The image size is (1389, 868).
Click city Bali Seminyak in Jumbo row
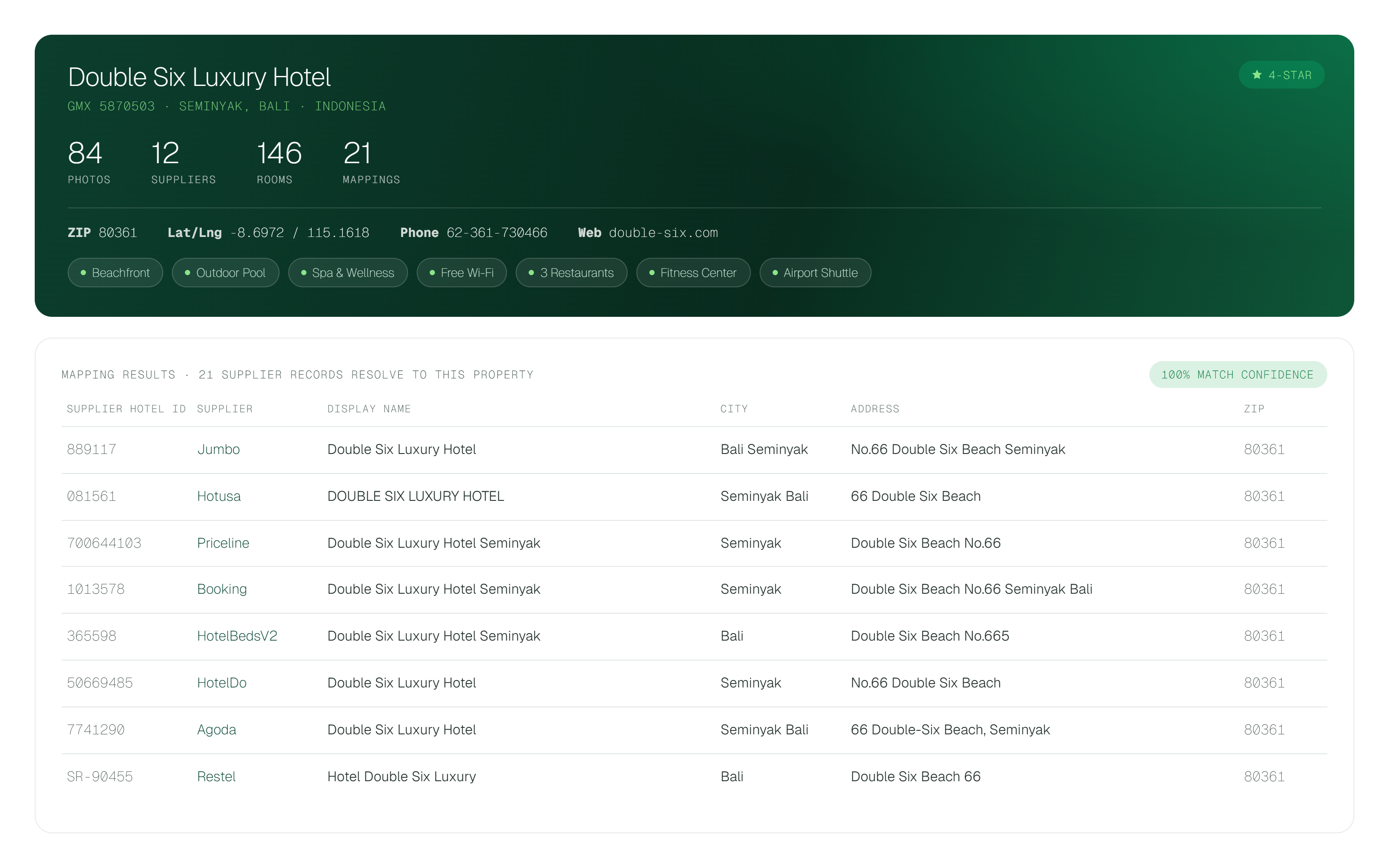[764, 450]
